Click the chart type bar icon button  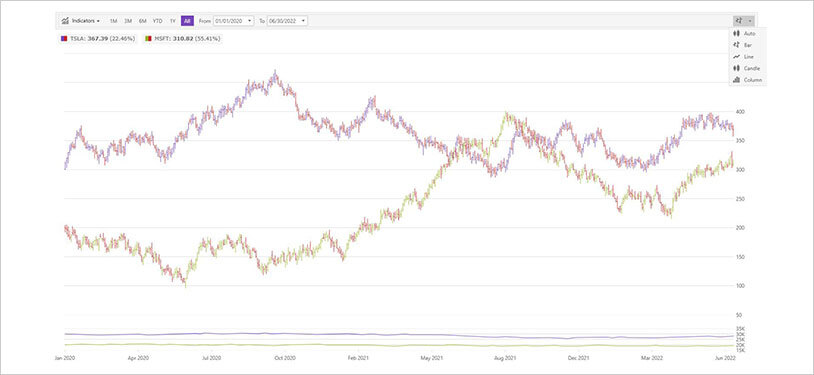click(x=739, y=21)
